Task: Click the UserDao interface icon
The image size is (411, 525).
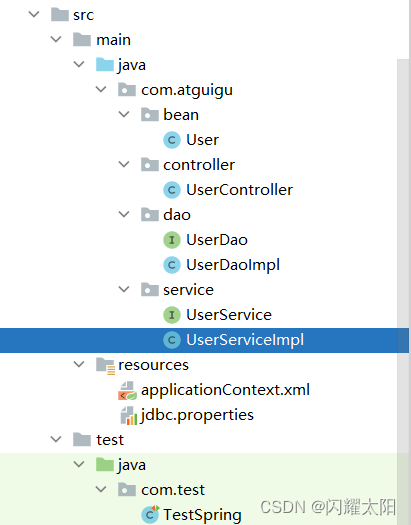Action: [x=172, y=240]
